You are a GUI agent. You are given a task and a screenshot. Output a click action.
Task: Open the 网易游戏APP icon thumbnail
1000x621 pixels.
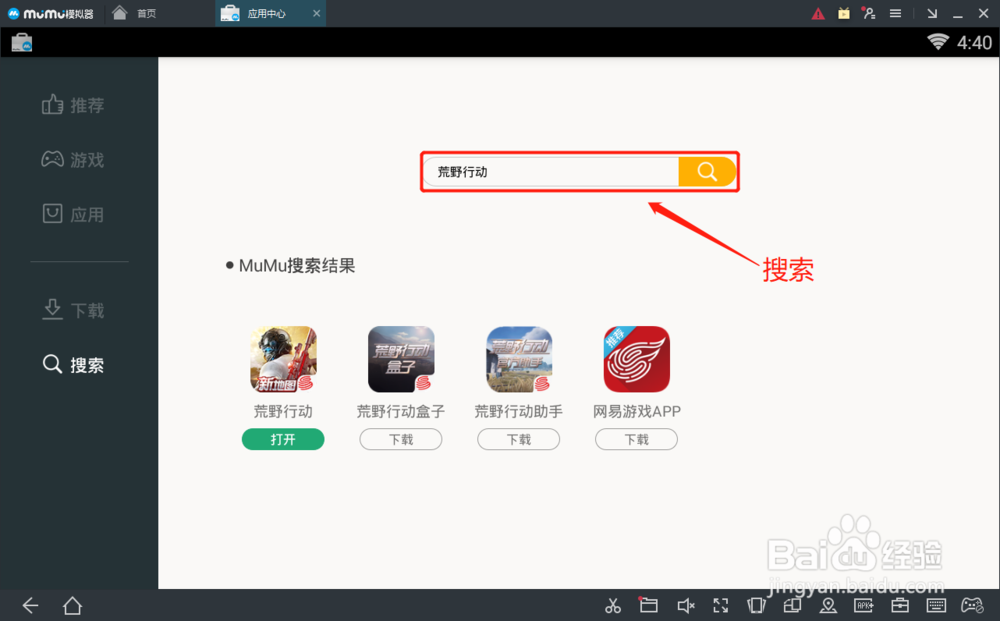point(636,359)
